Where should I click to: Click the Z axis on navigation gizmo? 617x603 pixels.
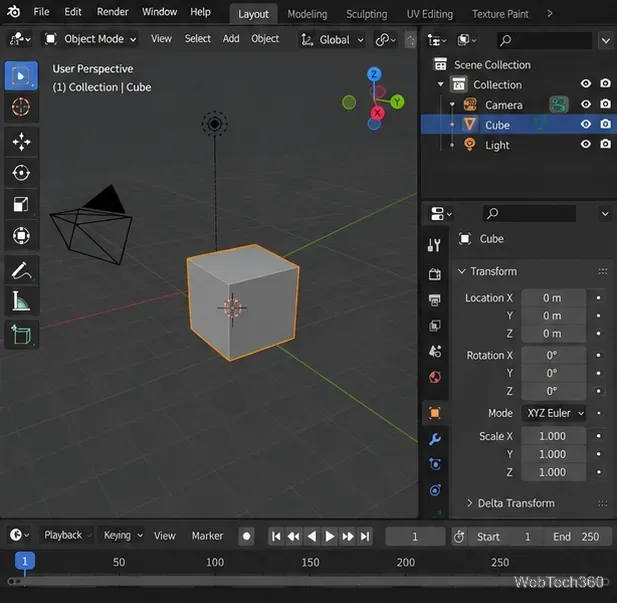[374, 74]
